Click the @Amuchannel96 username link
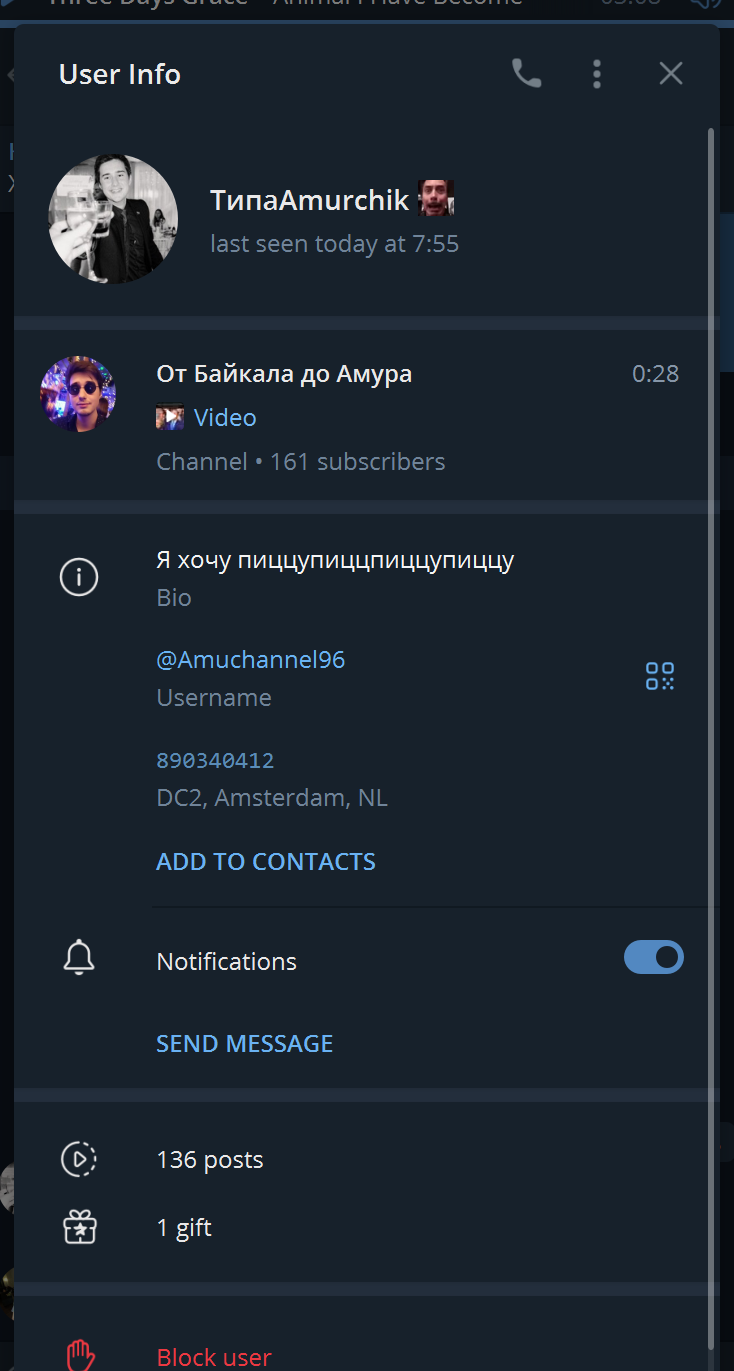Screen dimensions: 734x1371 [x=251, y=660]
